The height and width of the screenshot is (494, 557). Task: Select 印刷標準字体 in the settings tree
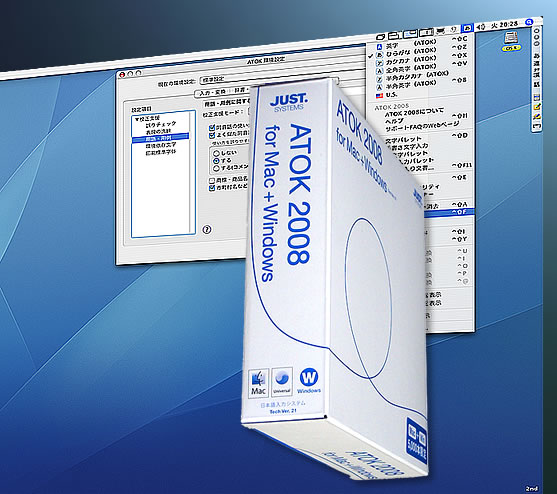[161, 152]
